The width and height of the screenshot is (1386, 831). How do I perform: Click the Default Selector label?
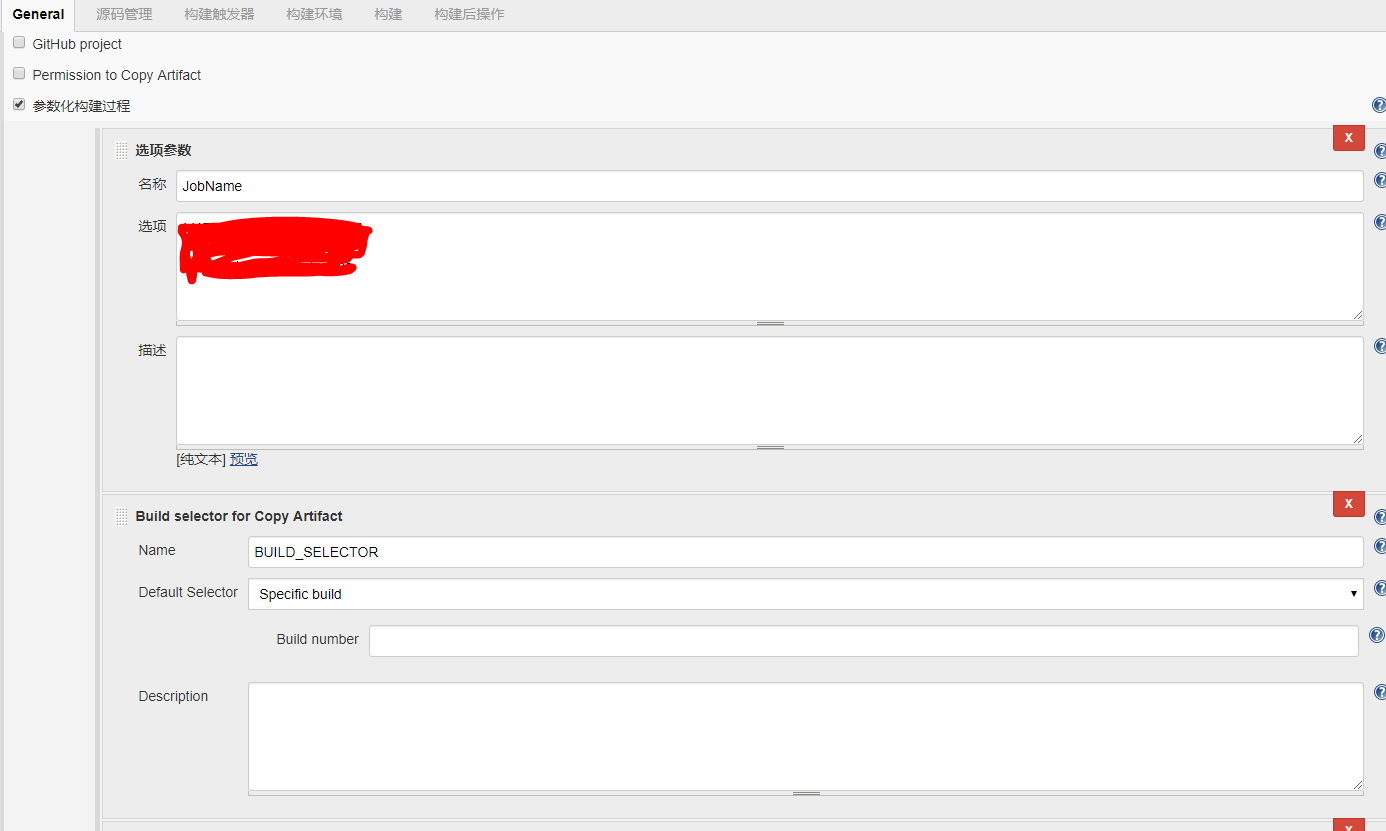point(188,592)
